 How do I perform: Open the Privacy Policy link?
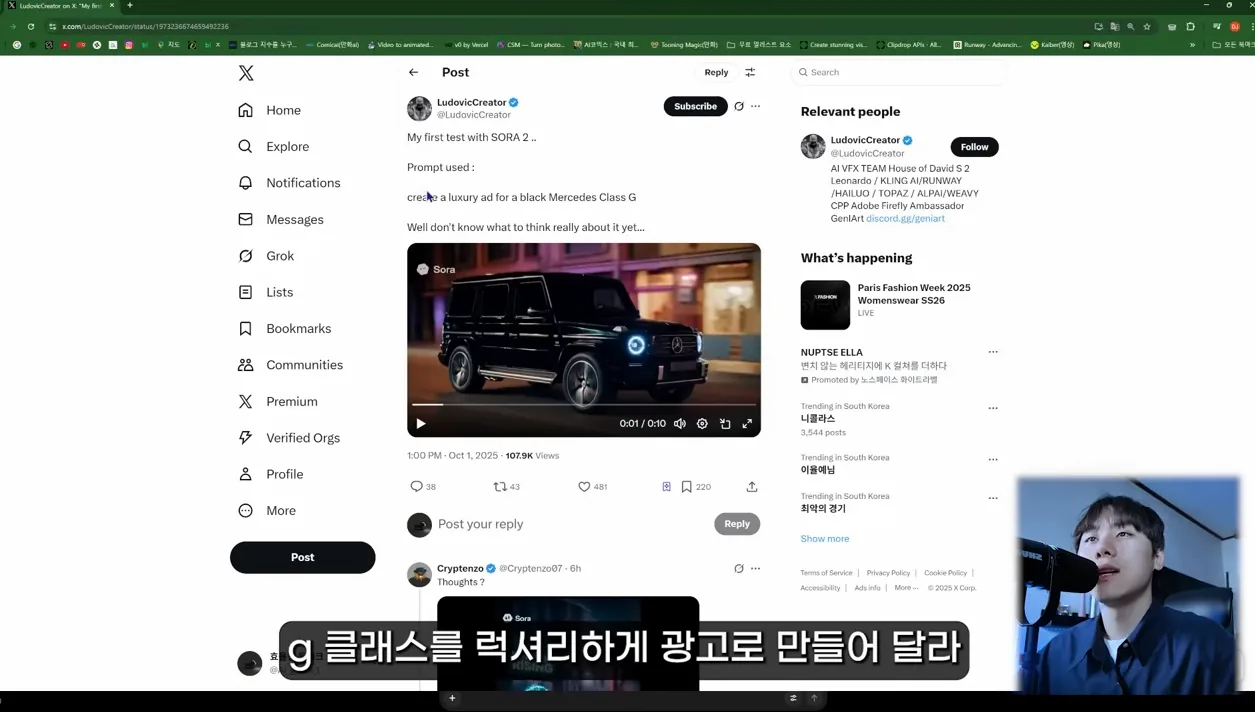click(x=888, y=573)
